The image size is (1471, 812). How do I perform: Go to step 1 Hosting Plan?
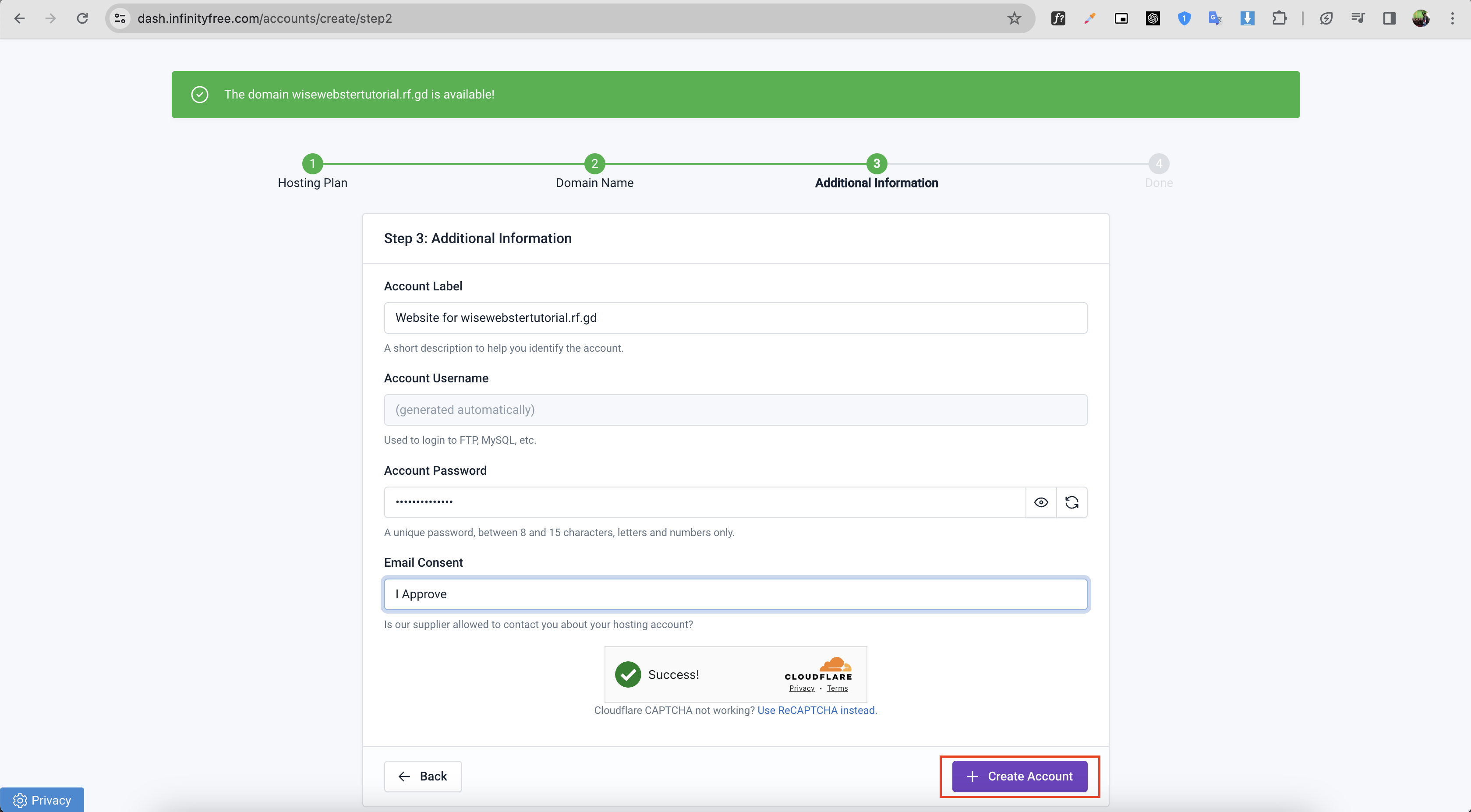pyautogui.click(x=312, y=164)
